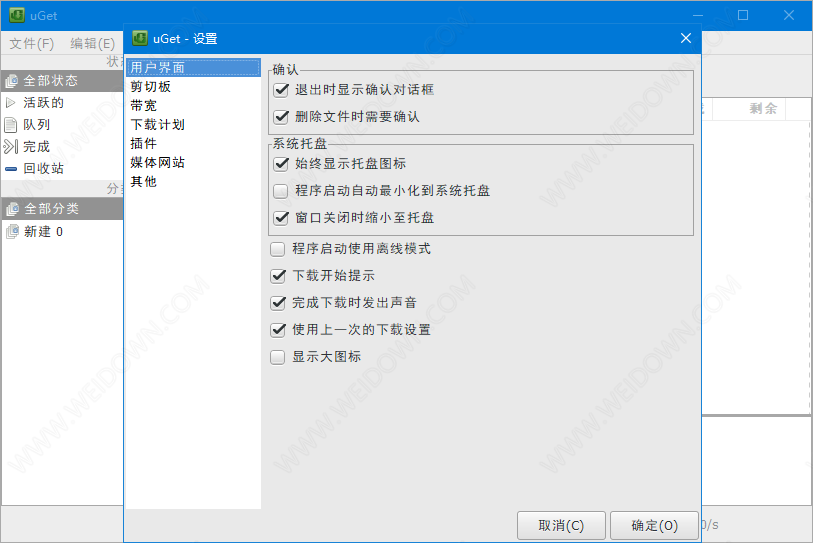The image size is (813, 543).
Task: Open 媒体网站 settings page
Action: point(193,162)
